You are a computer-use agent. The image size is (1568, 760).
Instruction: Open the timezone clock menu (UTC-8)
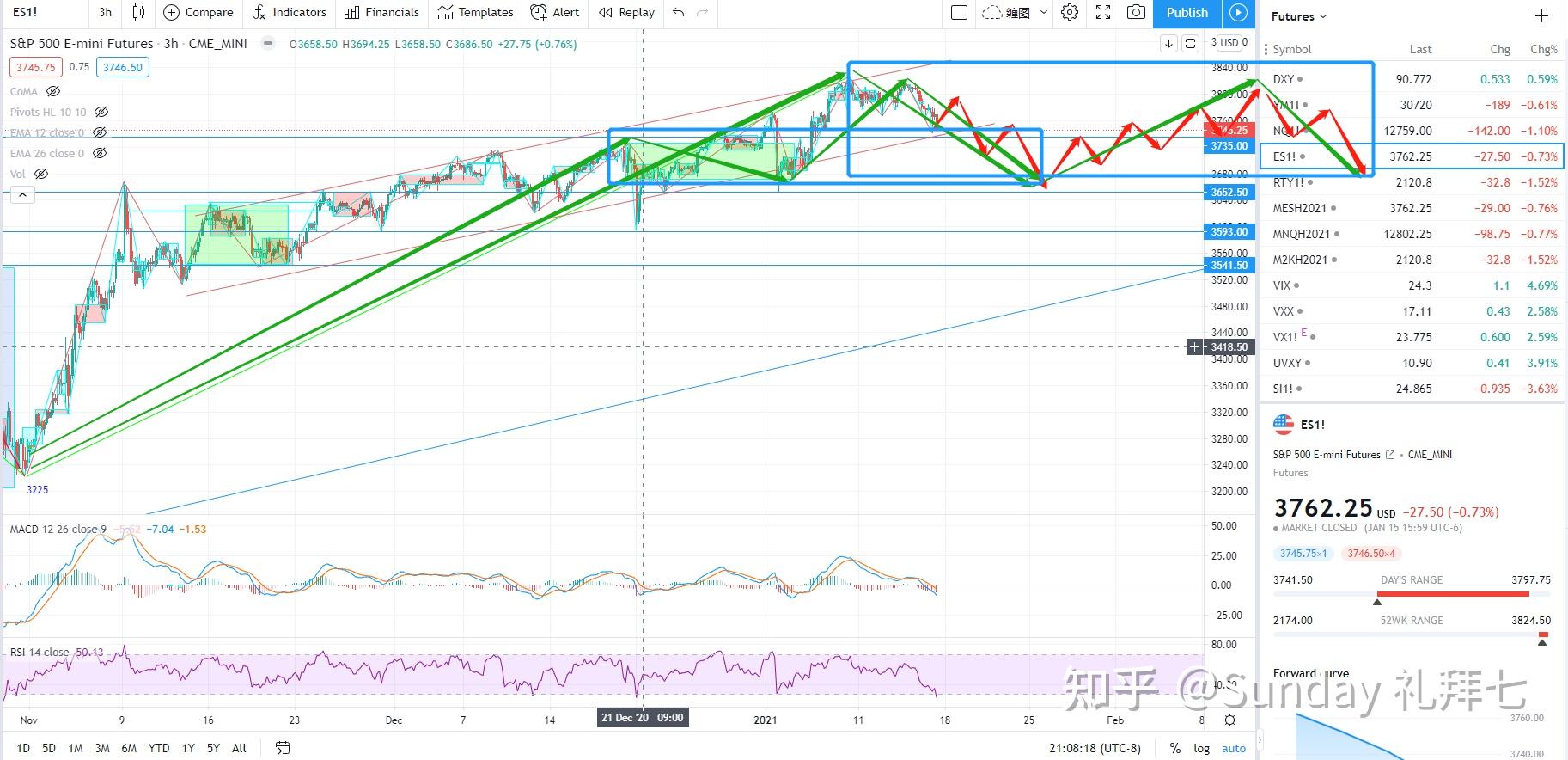[1095, 748]
